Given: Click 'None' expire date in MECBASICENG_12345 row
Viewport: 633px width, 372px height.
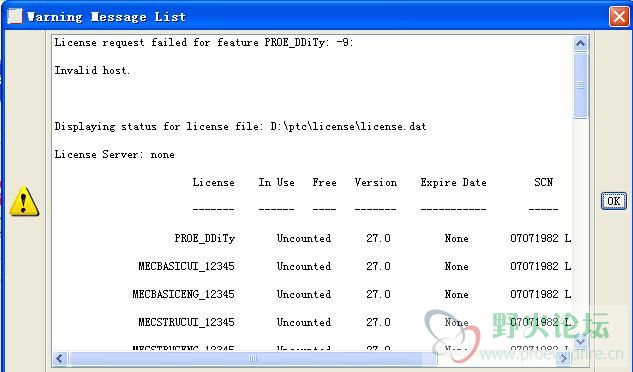Looking at the screenshot, I should coord(457,294).
